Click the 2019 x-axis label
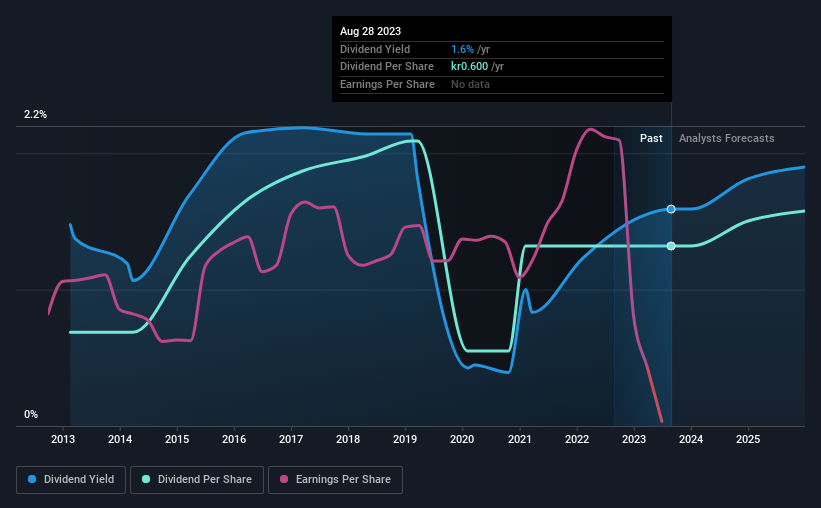The width and height of the screenshot is (821, 508). coord(405,439)
